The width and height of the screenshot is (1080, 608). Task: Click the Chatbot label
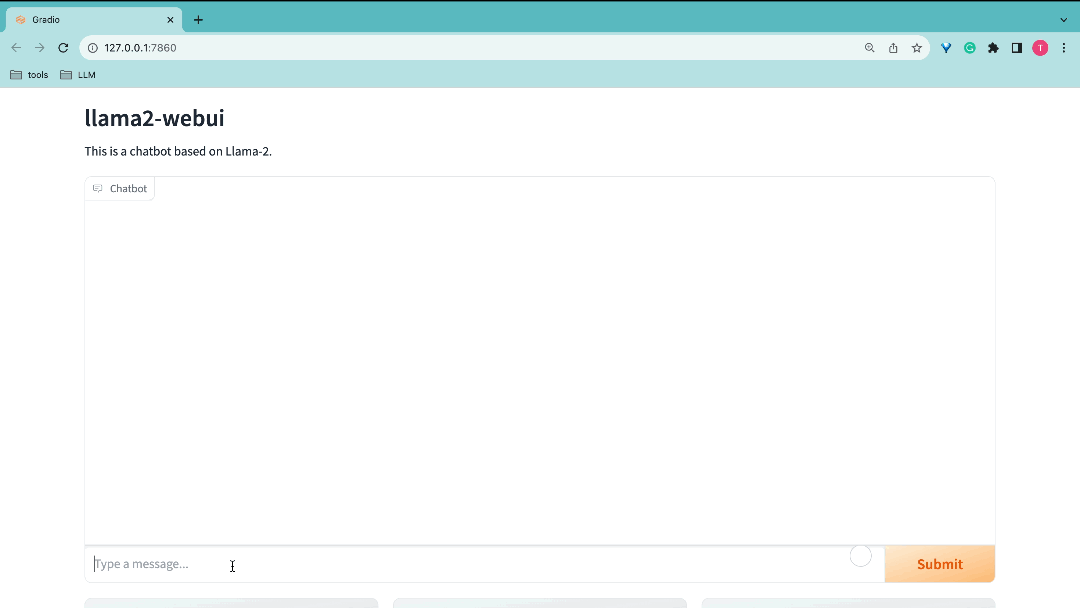pyautogui.click(x=120, y=188)
